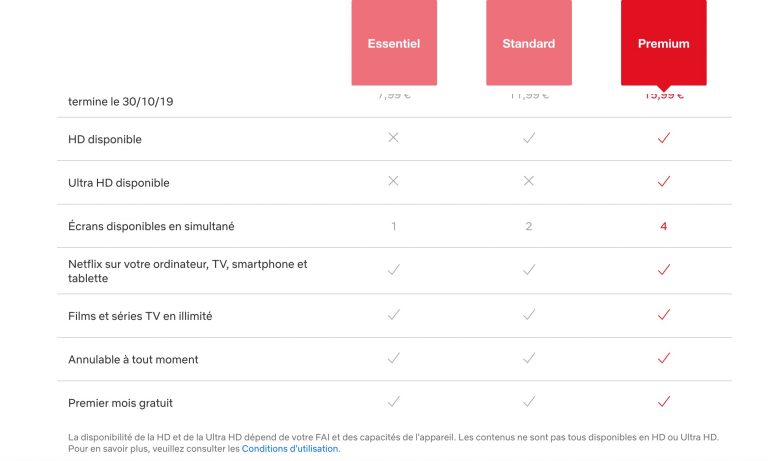Viewport: 768px width, 461px height.
Task: Click the Premium HD disponible red checkmark
Action: 663,138
